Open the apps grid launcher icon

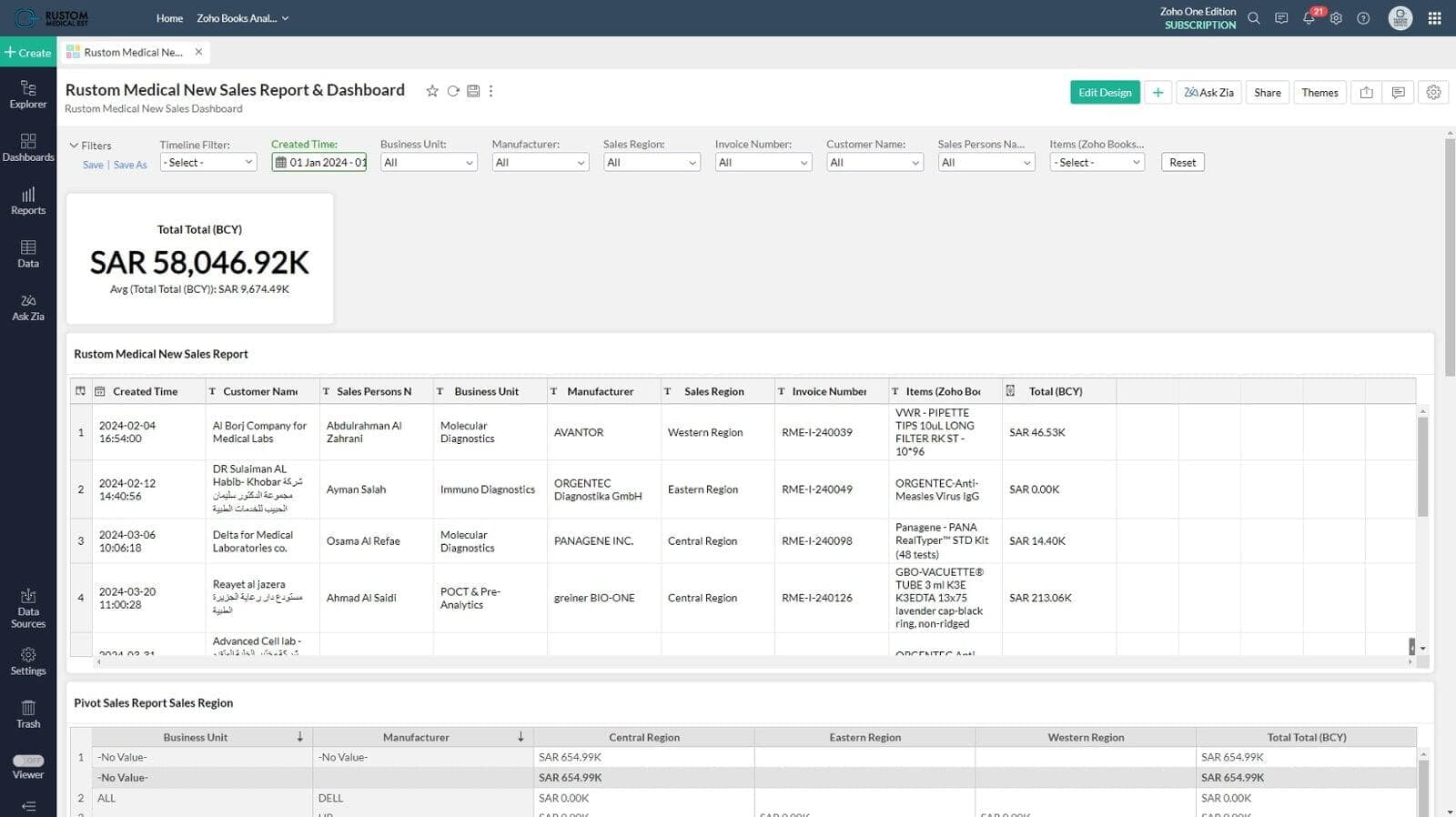point(1434,18)
